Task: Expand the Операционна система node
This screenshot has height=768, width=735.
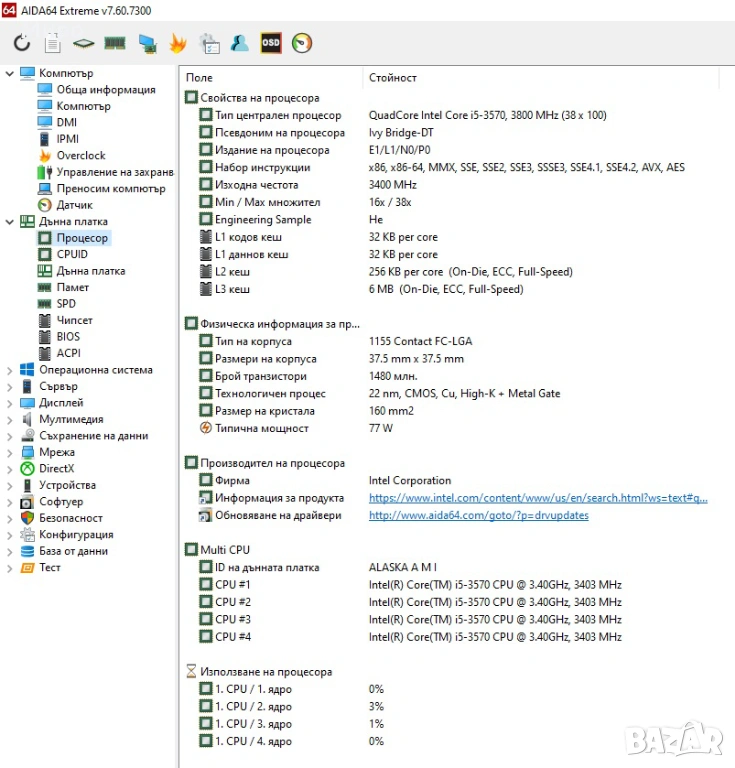Action: coord(10,370)
